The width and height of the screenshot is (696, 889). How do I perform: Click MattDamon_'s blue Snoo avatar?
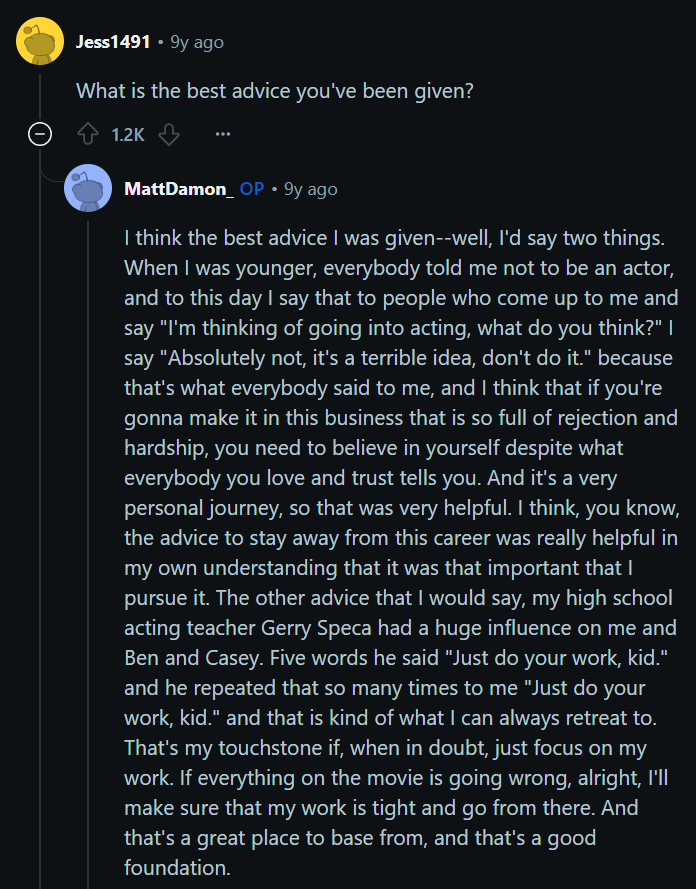pyautogui.click(x=88, y=188)
